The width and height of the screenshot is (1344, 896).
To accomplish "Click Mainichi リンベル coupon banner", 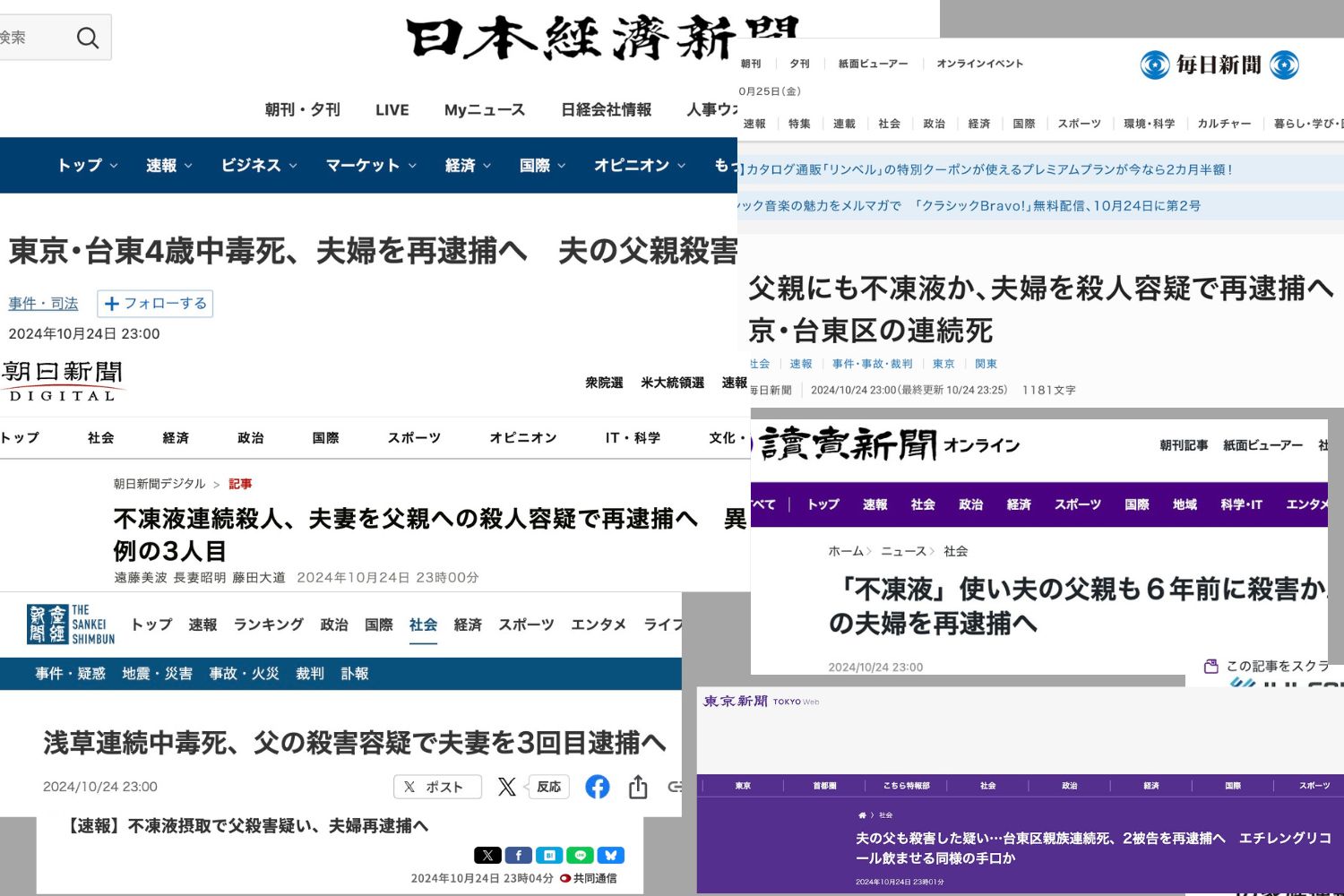I will pyautogui.click(x=1039, y=169).
